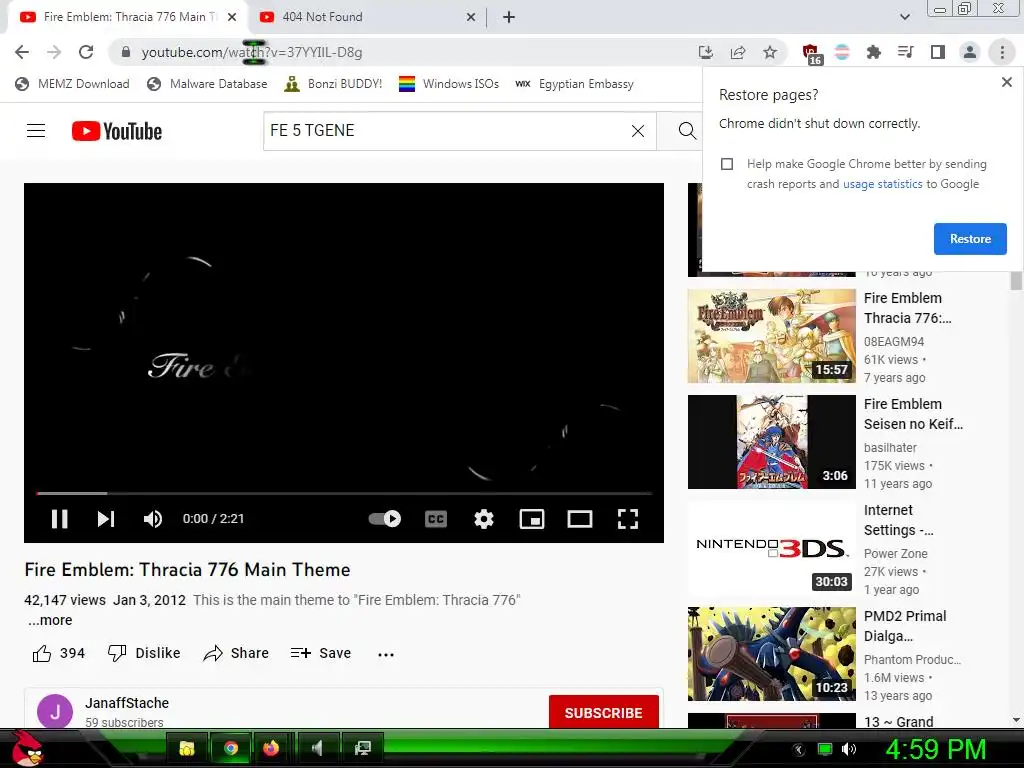Open Malware Database bookmark
1024x768 pixels.
pos(207,84)
